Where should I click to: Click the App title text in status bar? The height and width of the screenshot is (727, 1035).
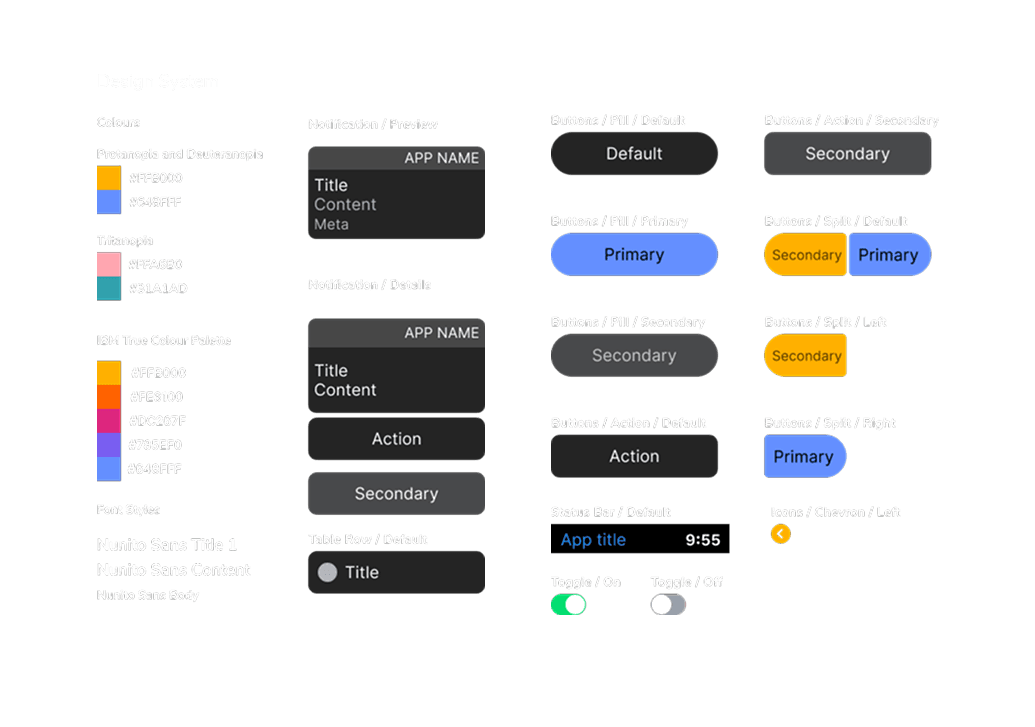[x=593, y=539]
